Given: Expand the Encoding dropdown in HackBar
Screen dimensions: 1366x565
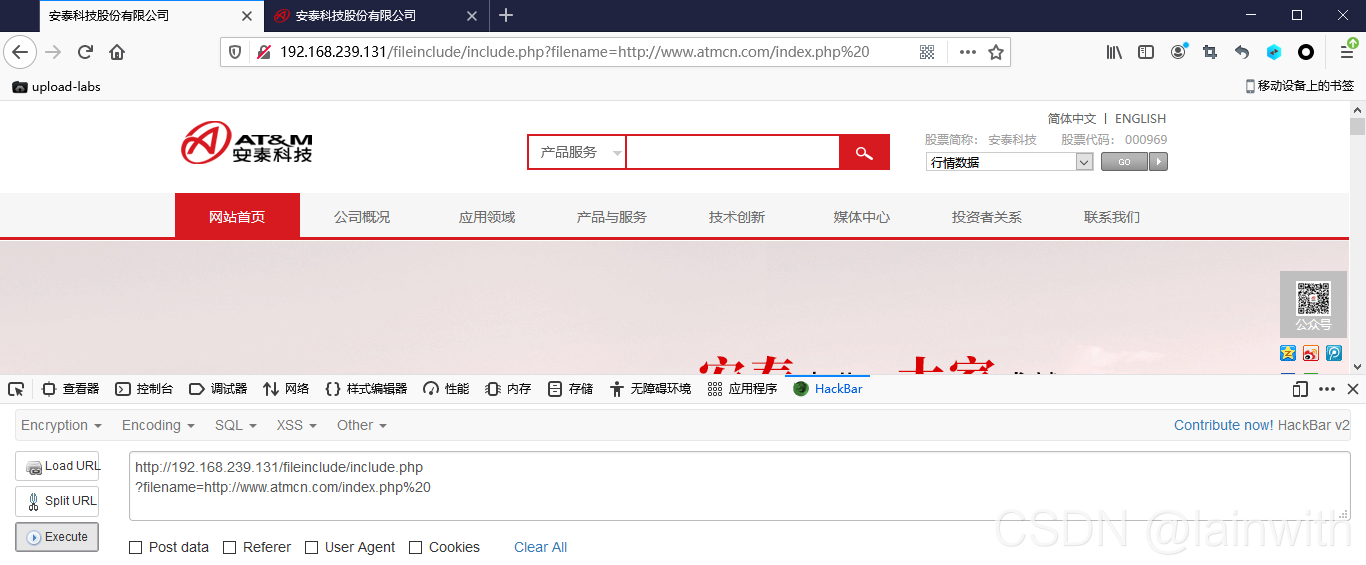Looking at the screenshot, I should [x=158, y=425].
